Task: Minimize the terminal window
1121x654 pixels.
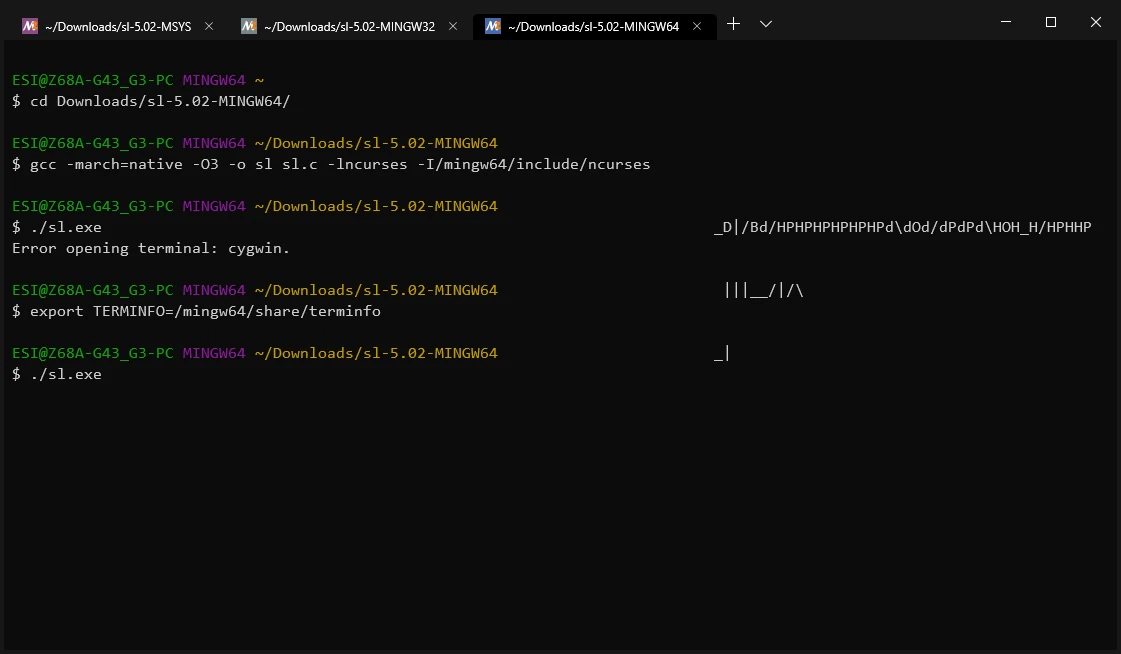Action: (1006, 22)
